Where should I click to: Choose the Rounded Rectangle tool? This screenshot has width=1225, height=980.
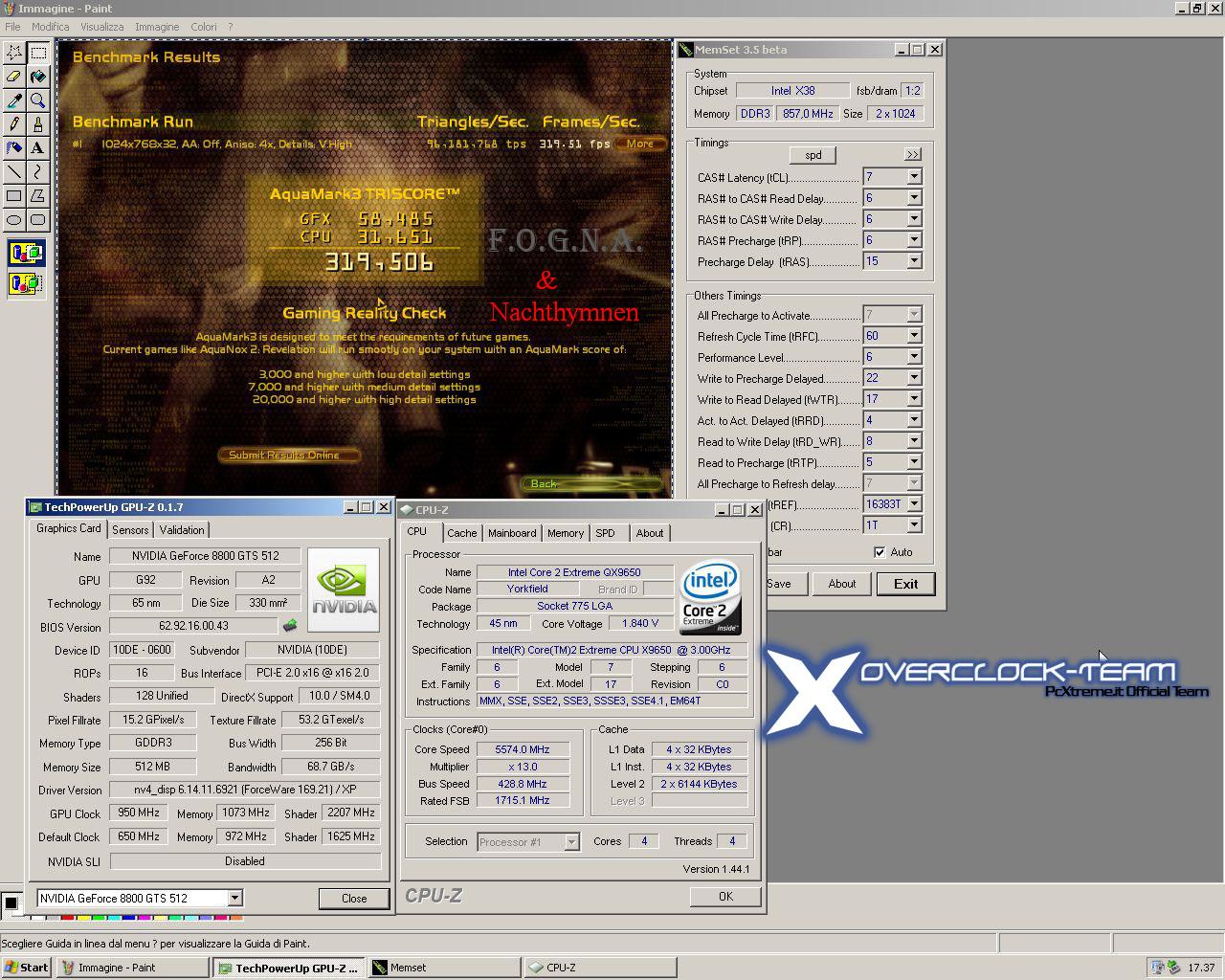[38, 220]
